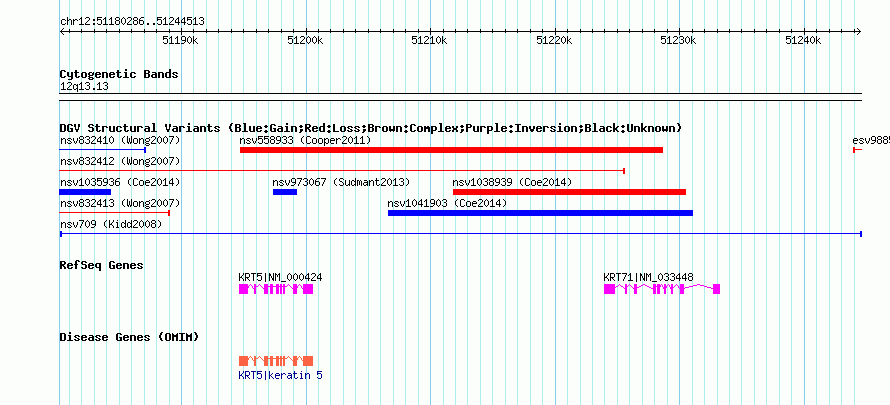Screen dimensions: 890x405
Task: Select the nsv832410 (Wong2007) blue line
Action: [103, 150]
